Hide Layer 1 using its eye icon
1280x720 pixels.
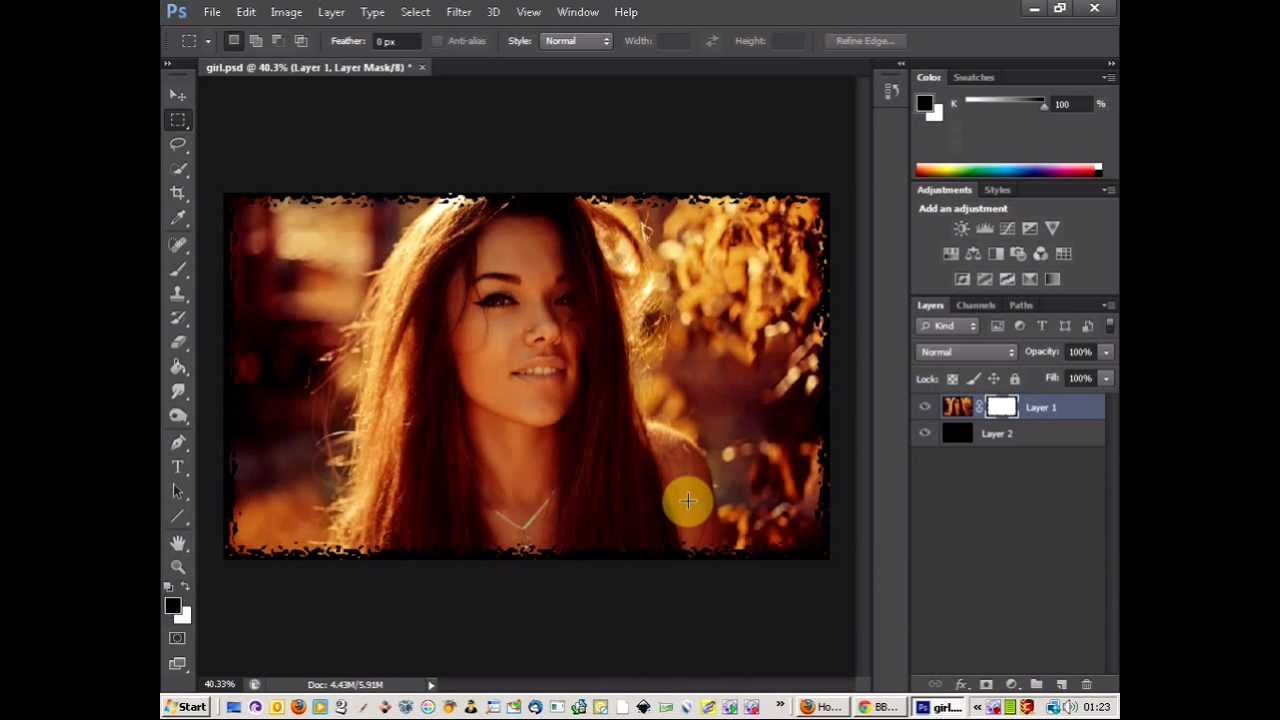[925, 407]
